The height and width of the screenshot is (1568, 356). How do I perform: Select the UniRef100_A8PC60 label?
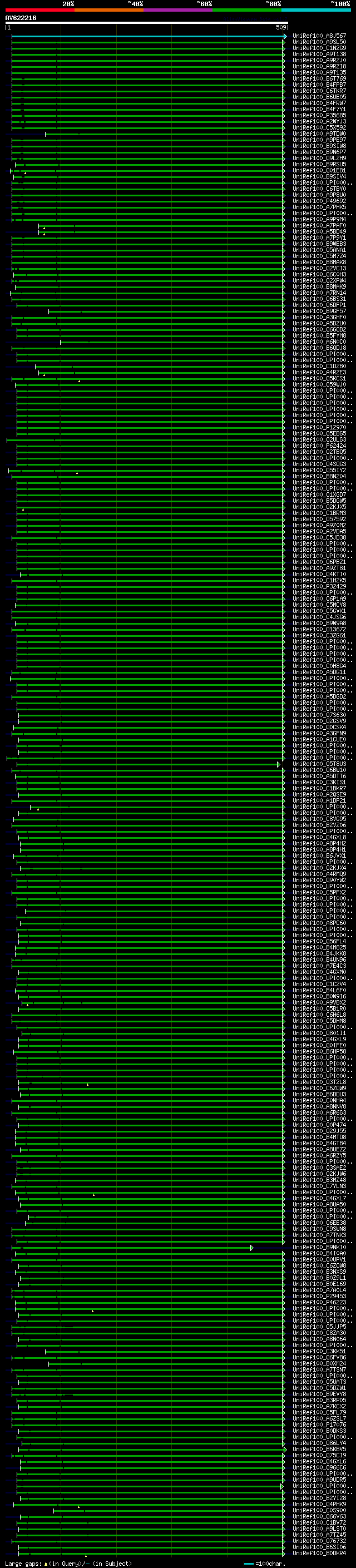point(319,923)
